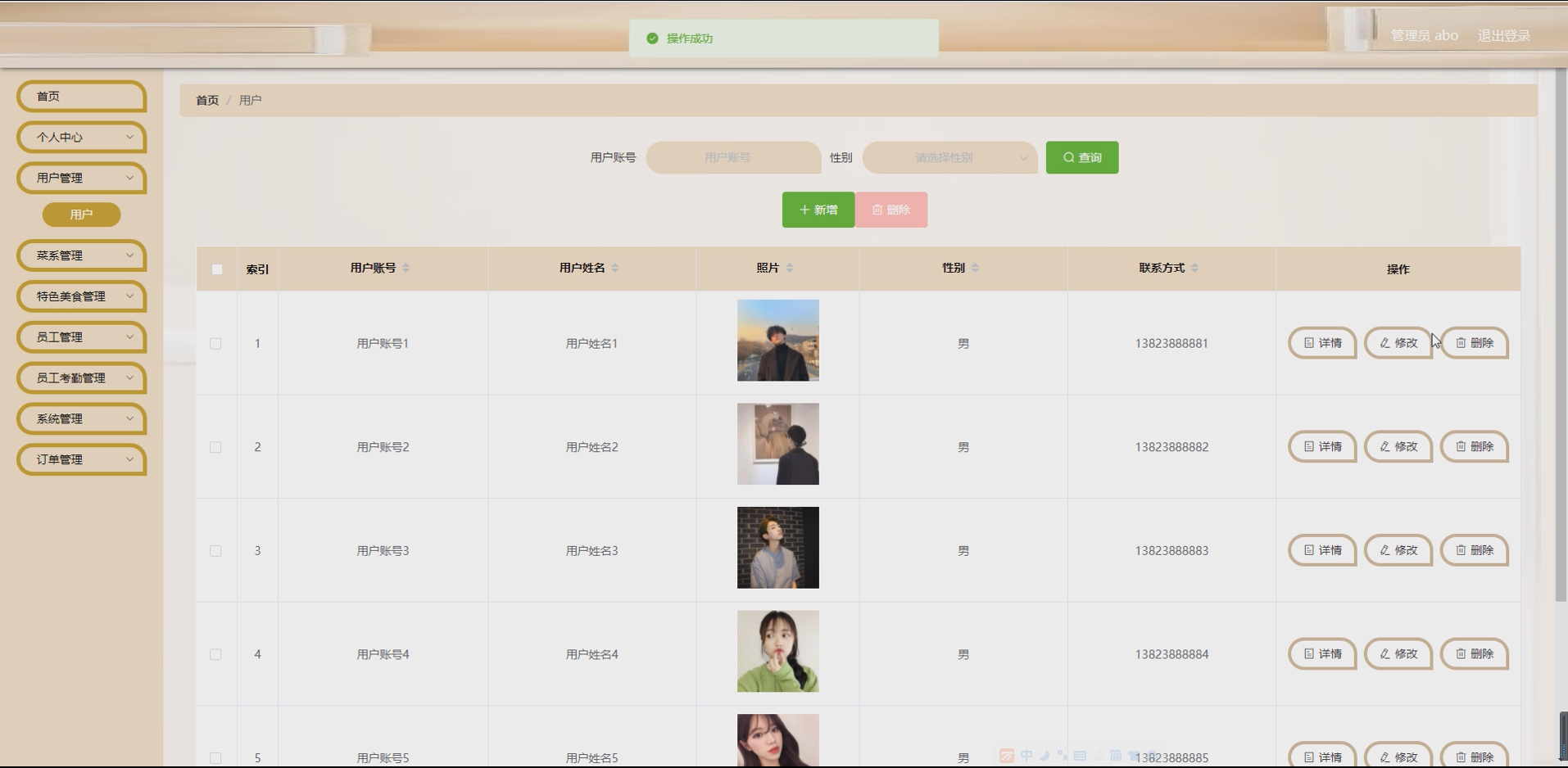
Task: Expand 员工考勤管理 sidebar menu
Action: tap(81, 377)
